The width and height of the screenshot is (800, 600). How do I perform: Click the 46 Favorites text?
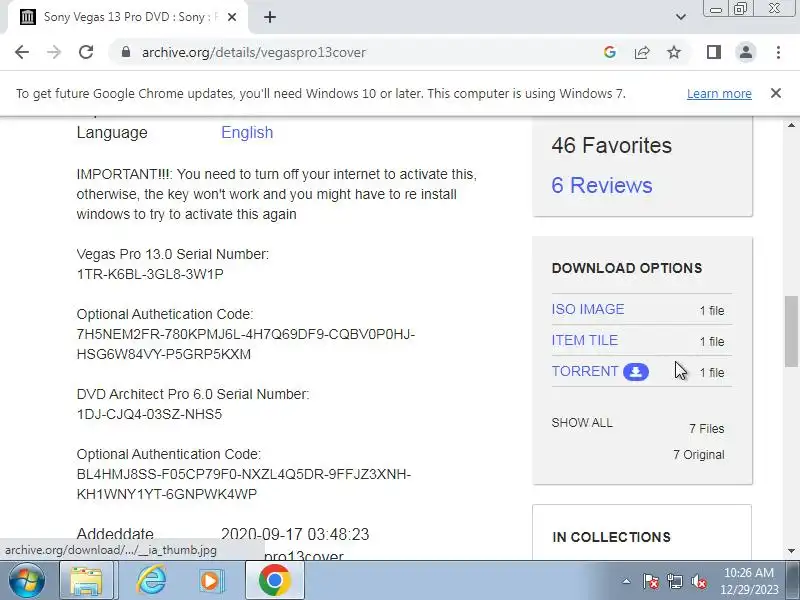coord(611,145)
